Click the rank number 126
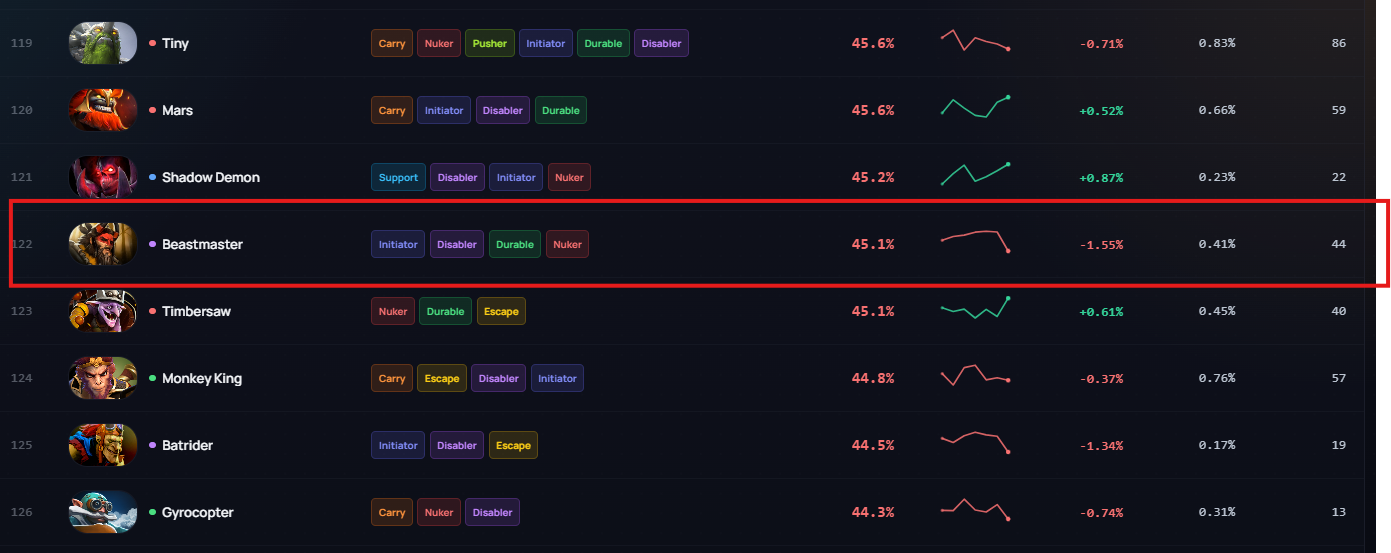Image resolution: width=1391 pixels, height=553 pixels. pyautogui.click(x=21, y=512)
